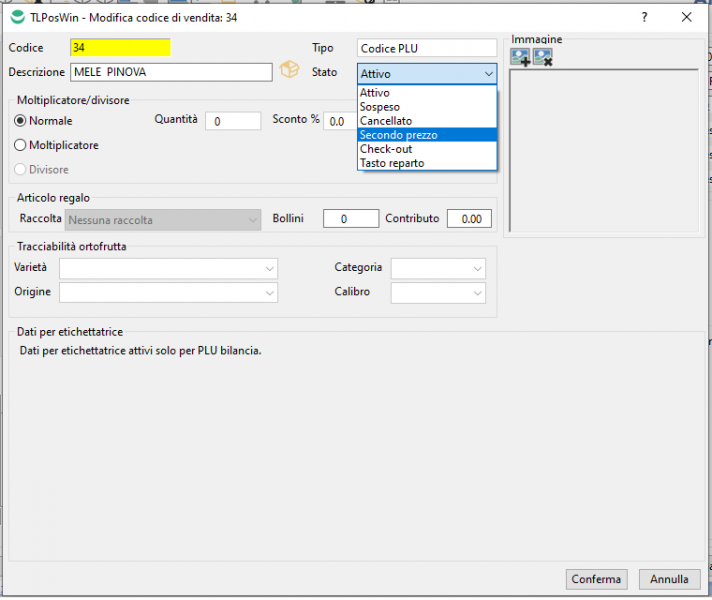This screenshot has width=712, height=600.
Task: Click the Annulla button
Action: (x=669, y=579)
